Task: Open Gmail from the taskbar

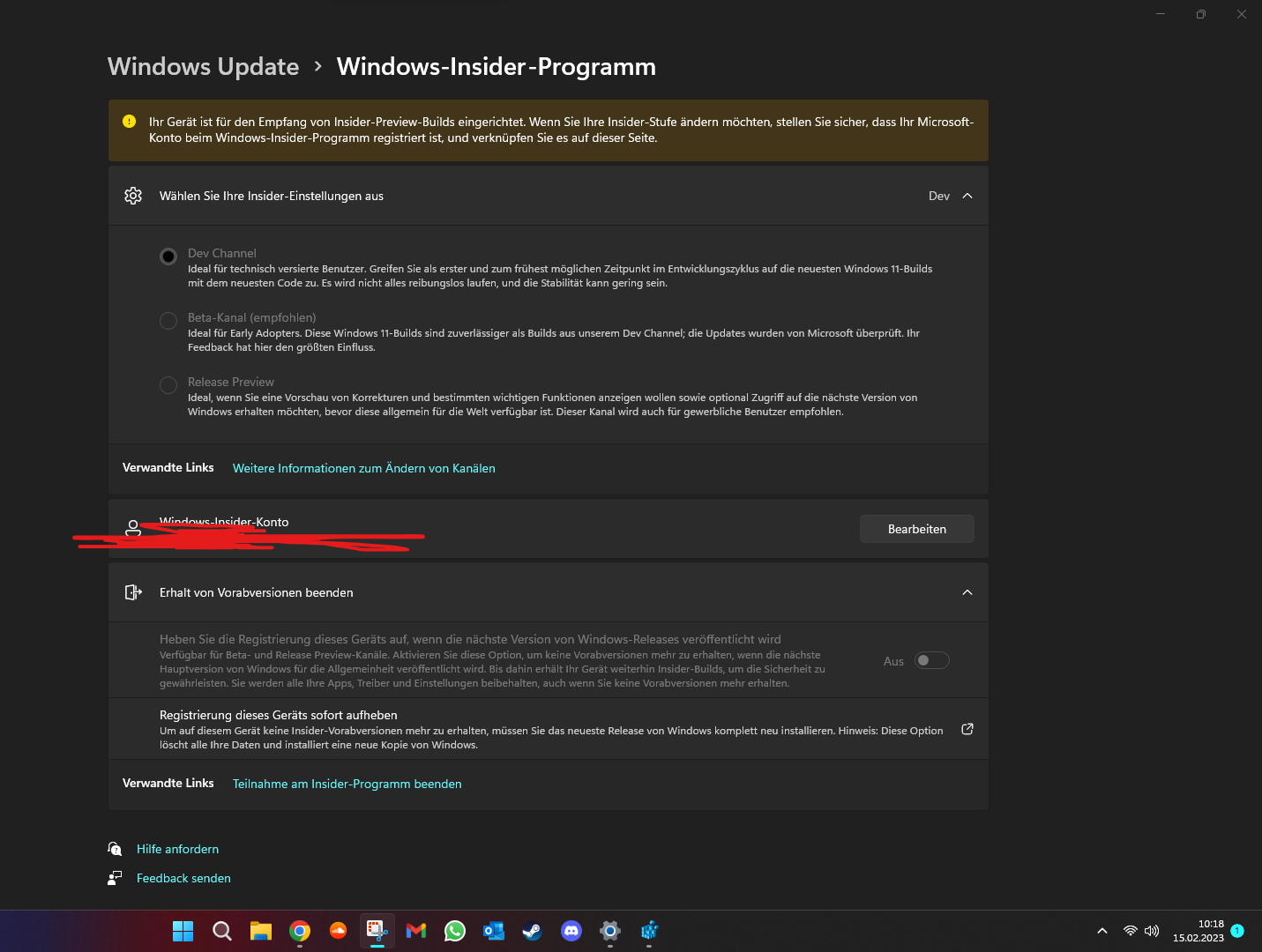Action: click(416, 931)
